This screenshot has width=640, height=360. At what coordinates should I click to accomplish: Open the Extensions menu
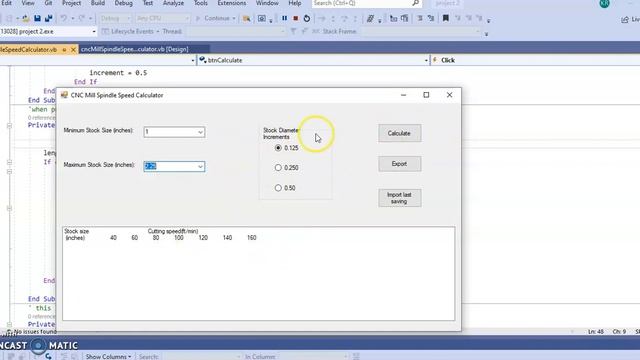point(231,3)
